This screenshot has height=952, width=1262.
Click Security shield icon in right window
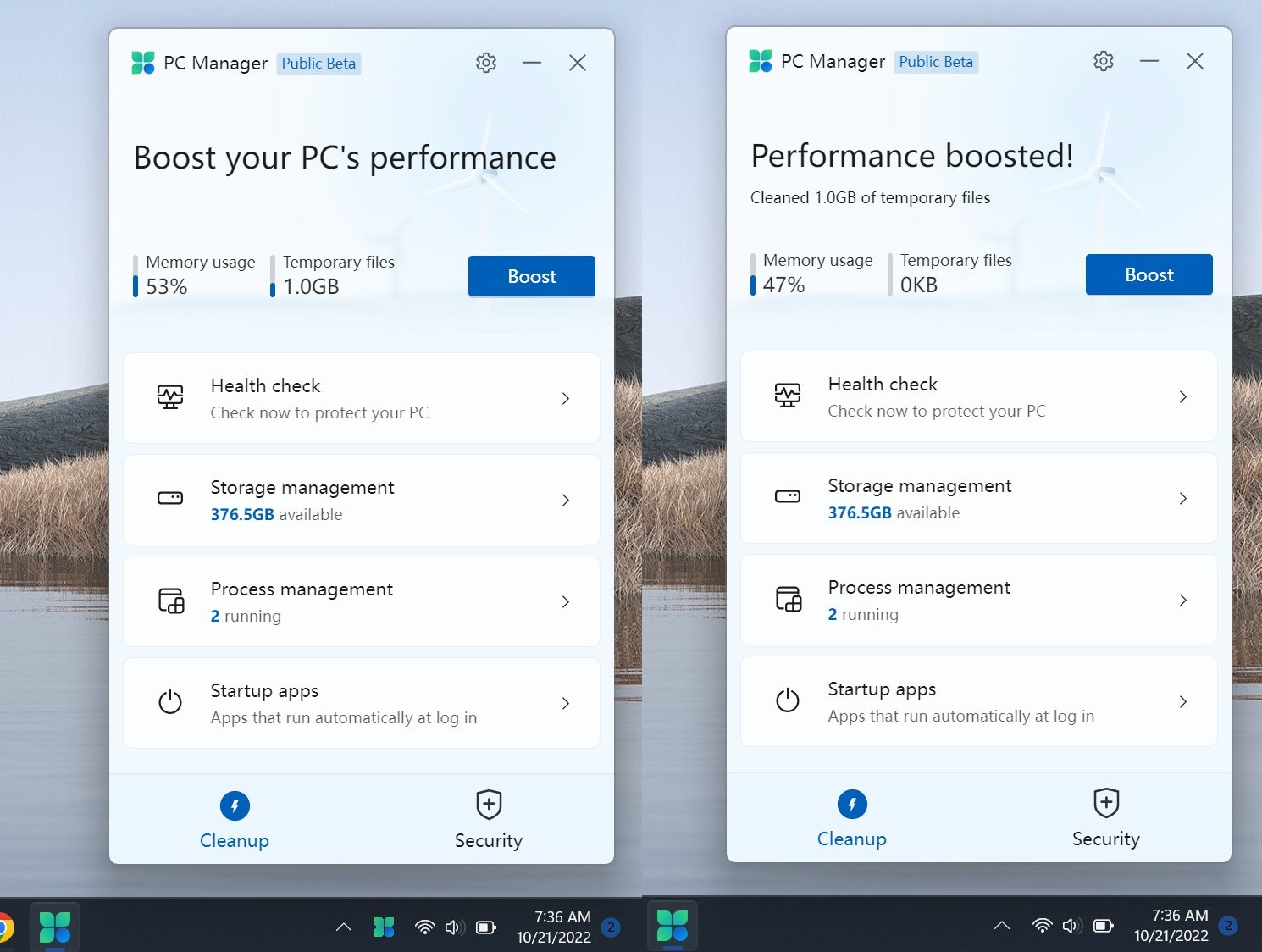coord(1106,803)
